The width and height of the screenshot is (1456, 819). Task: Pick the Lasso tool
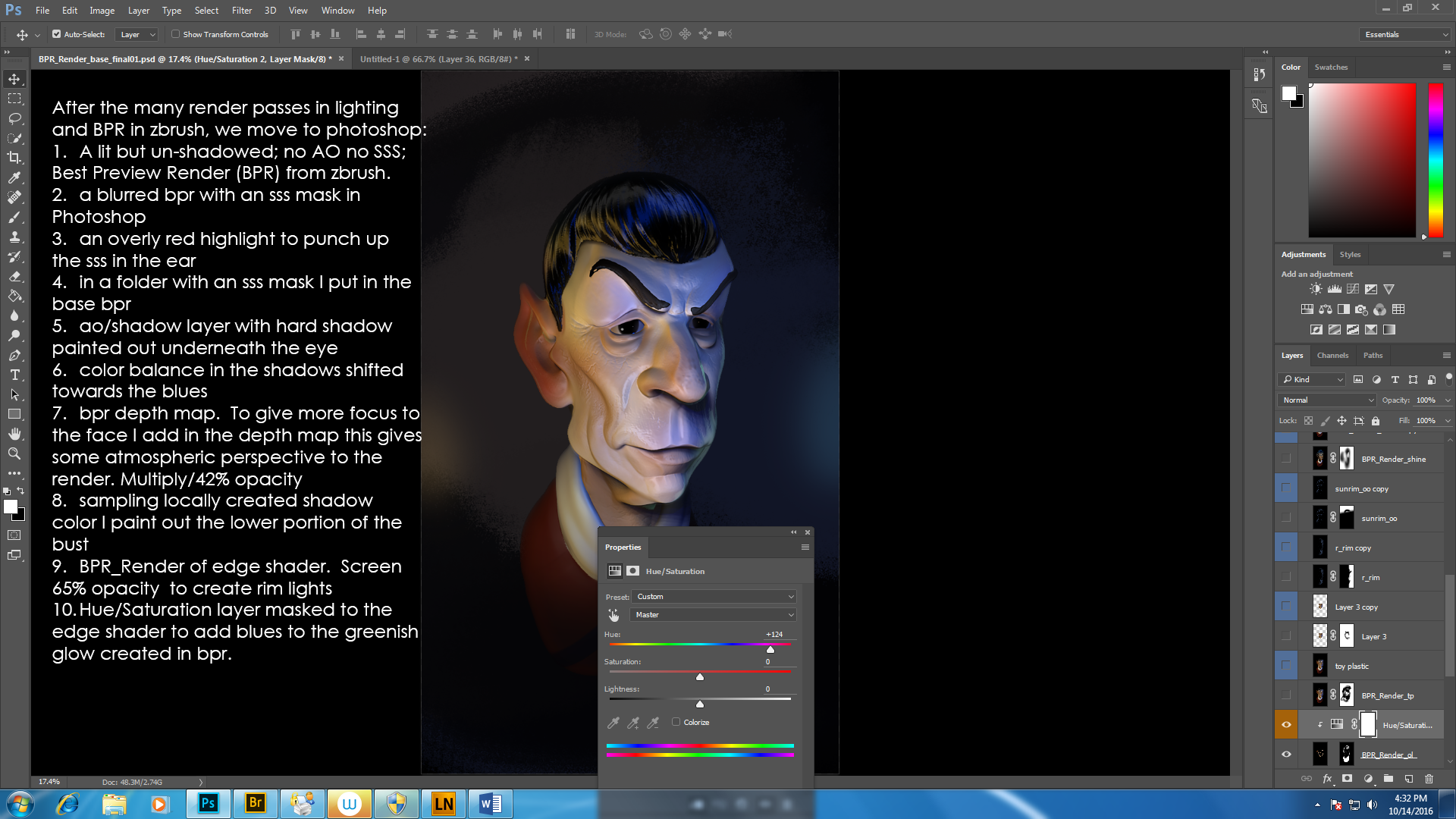click(x=14, y=118)
